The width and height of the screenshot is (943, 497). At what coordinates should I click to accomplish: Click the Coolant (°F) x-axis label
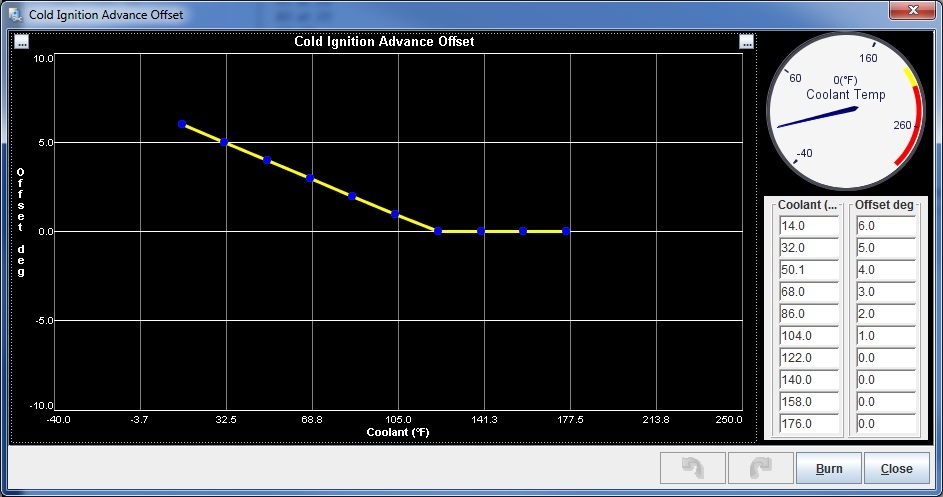click(x=398, y=432)
